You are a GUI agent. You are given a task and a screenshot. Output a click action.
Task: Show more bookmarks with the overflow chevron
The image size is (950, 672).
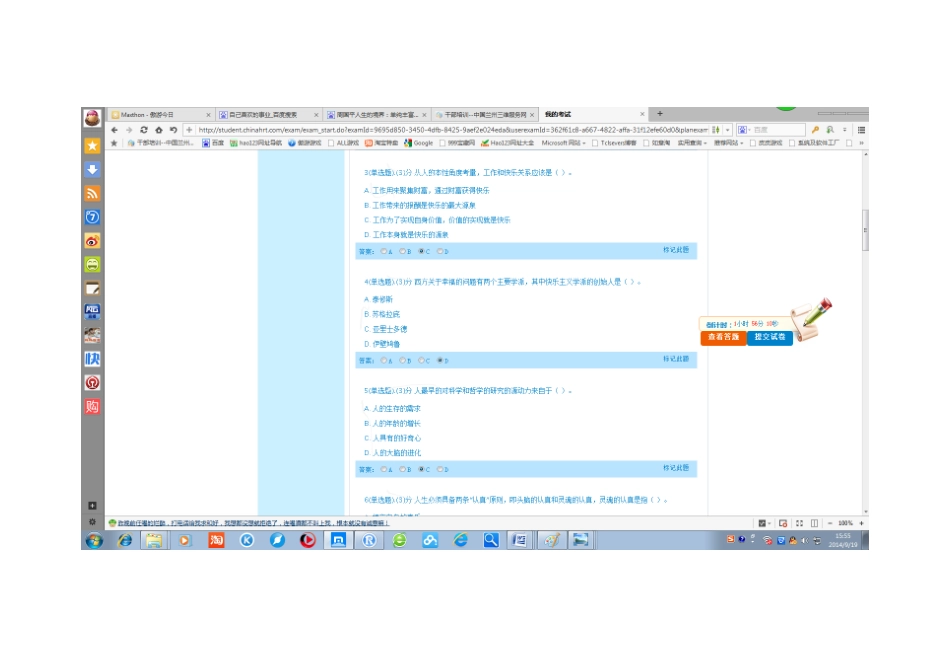click(861, 143)
